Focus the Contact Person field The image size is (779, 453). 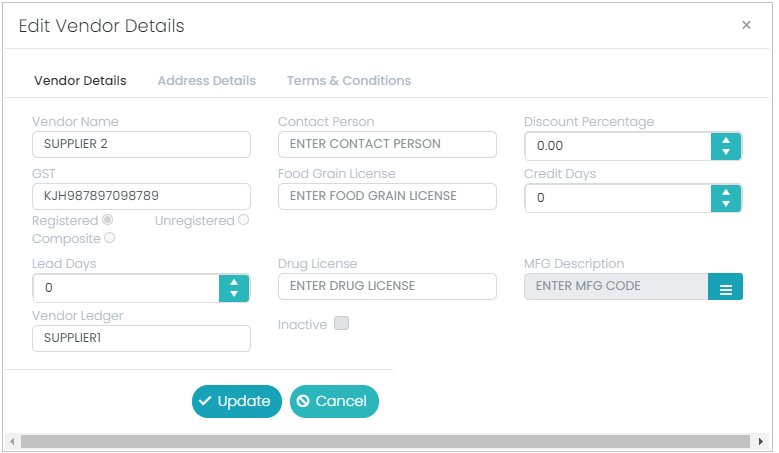click(x=387, y=145)
